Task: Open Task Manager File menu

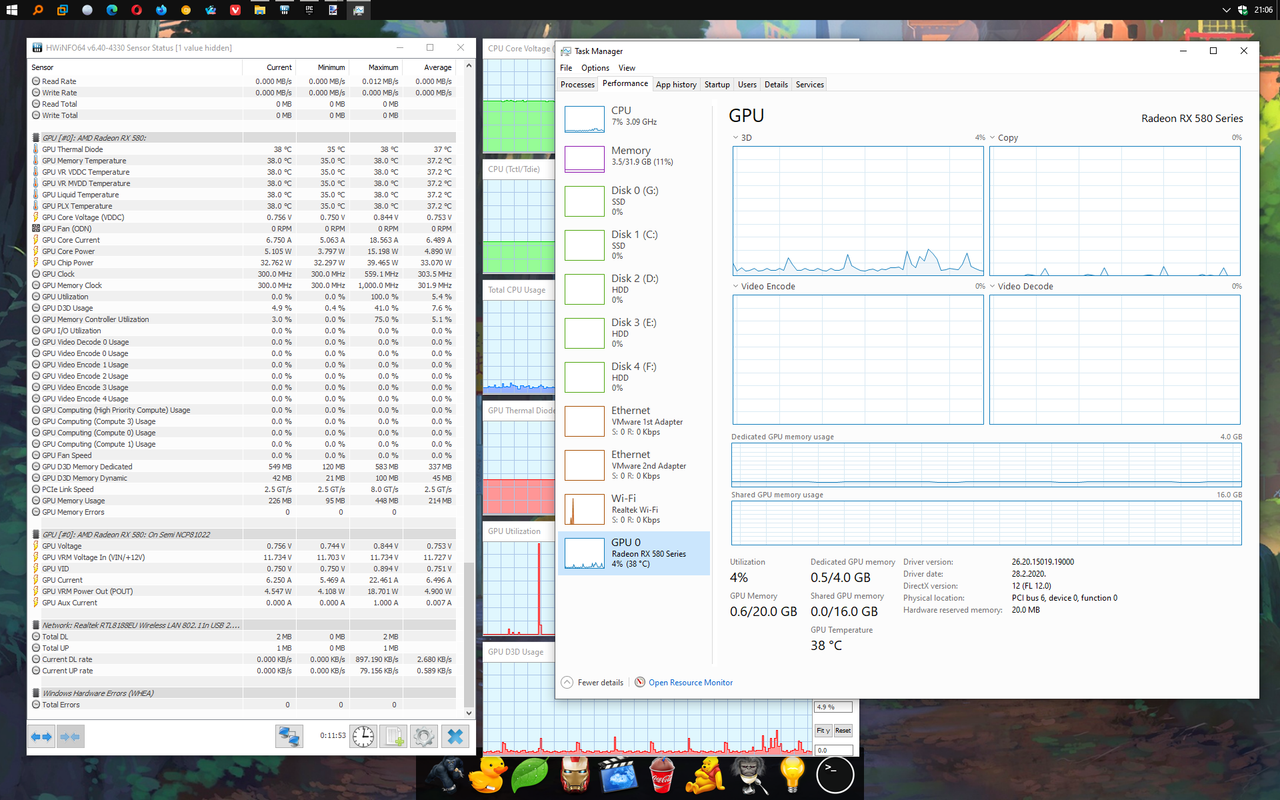Action: 566,68
